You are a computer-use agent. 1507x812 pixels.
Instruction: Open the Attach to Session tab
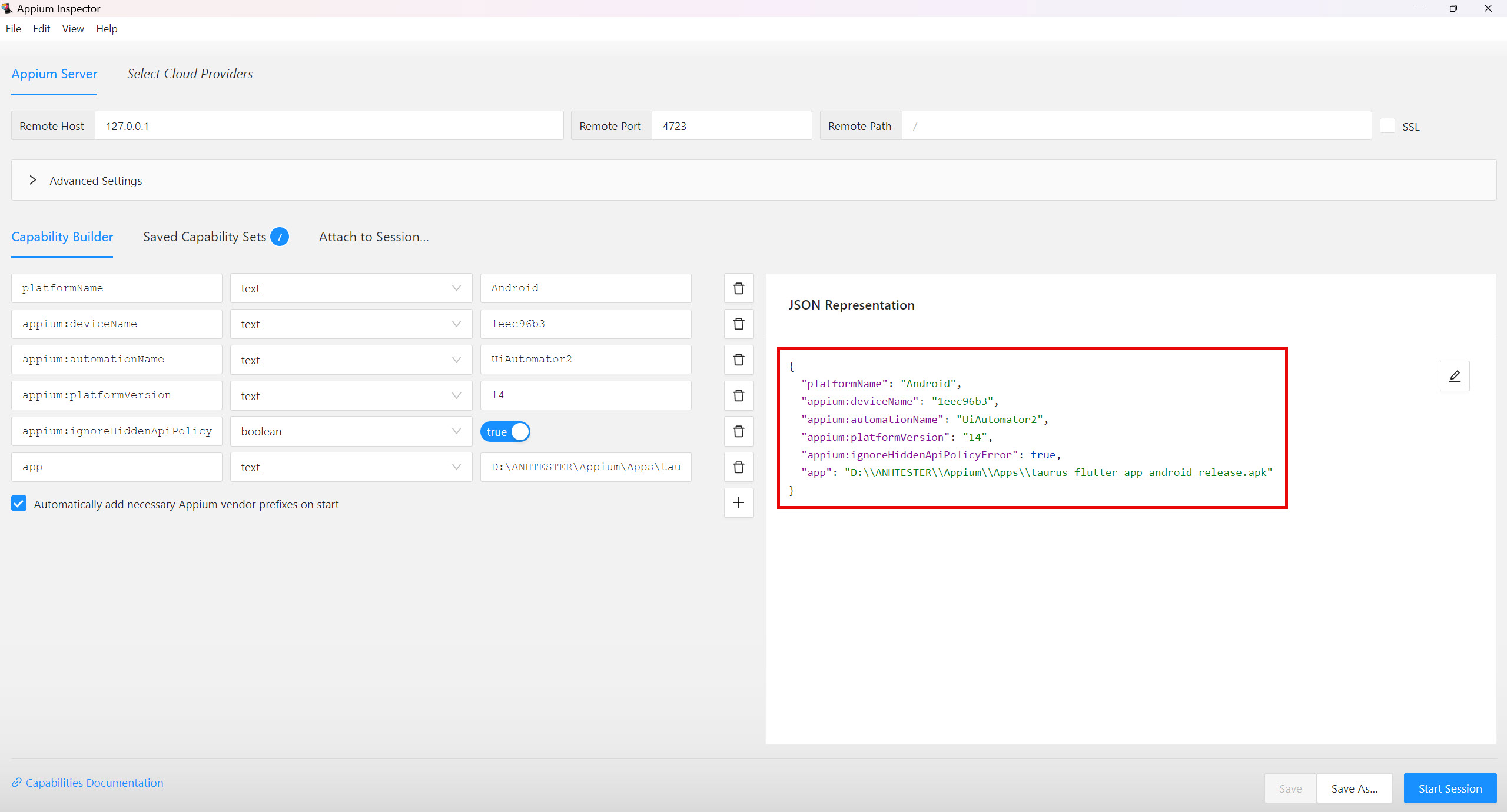pyautogui.click(x=374, y=237)
